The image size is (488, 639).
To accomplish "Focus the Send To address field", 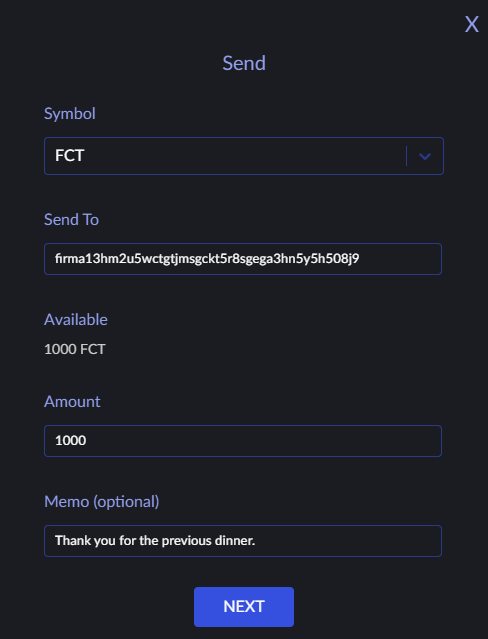I will coord(243,259).
